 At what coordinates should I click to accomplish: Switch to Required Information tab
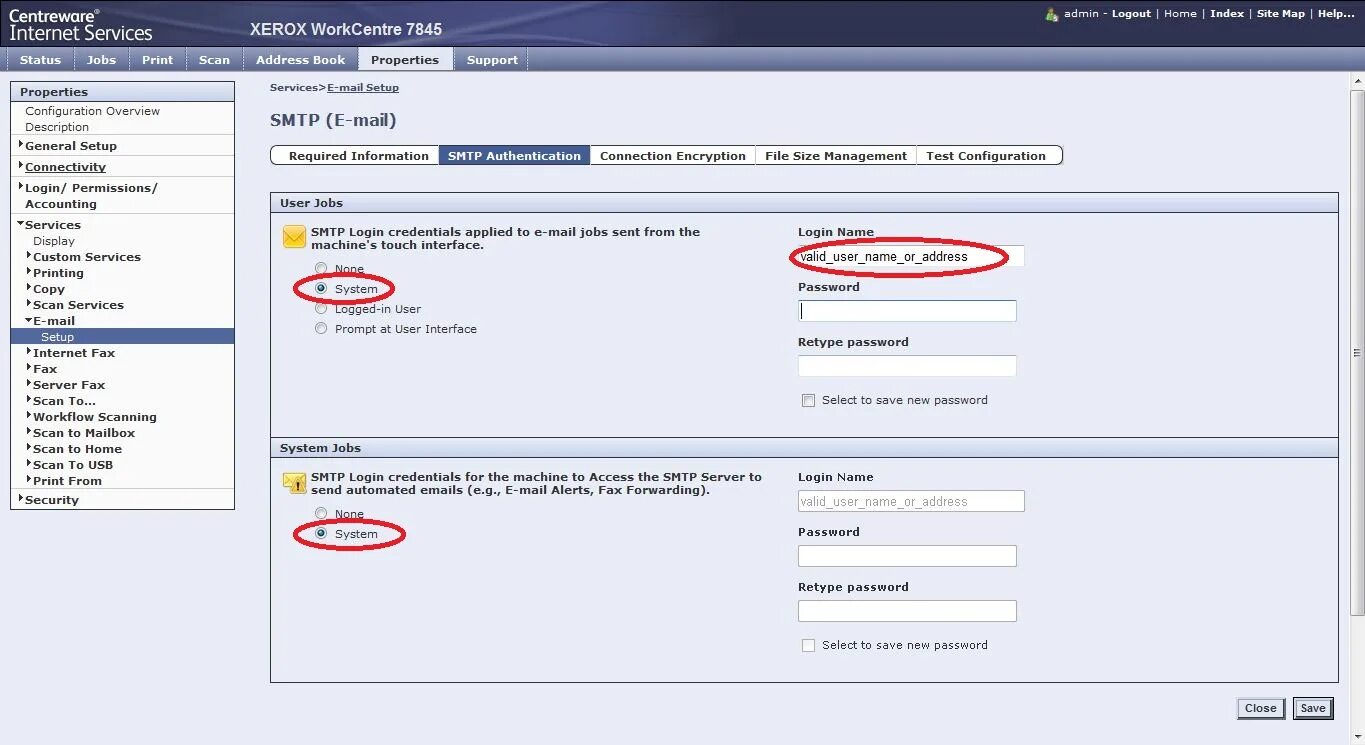tap(355, 156)
